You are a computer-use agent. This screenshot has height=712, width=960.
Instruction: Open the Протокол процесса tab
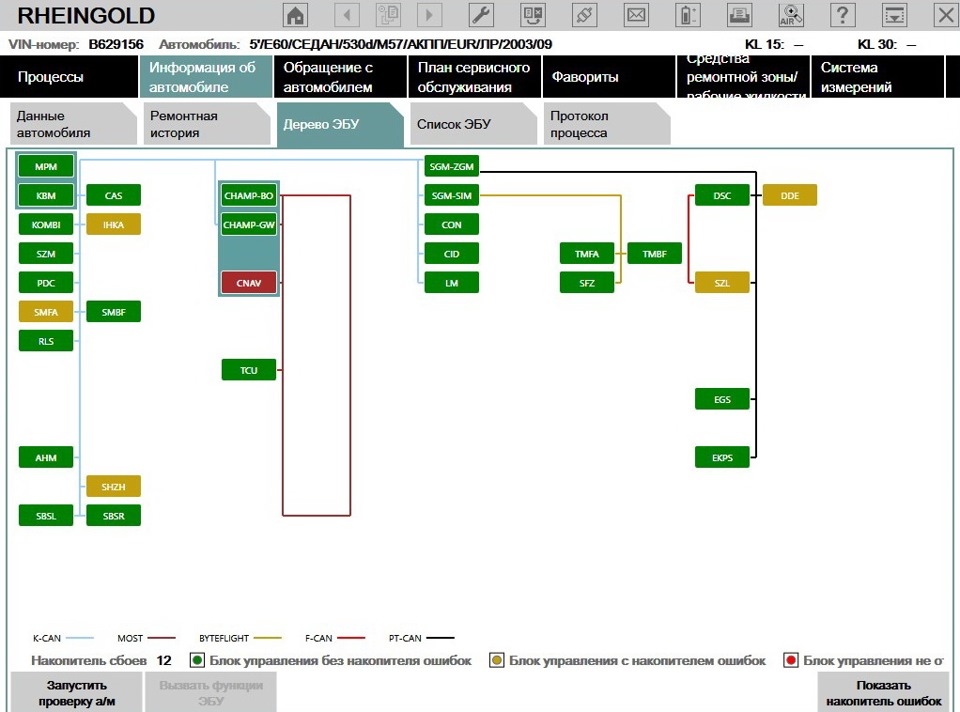[x=607, y=124]
